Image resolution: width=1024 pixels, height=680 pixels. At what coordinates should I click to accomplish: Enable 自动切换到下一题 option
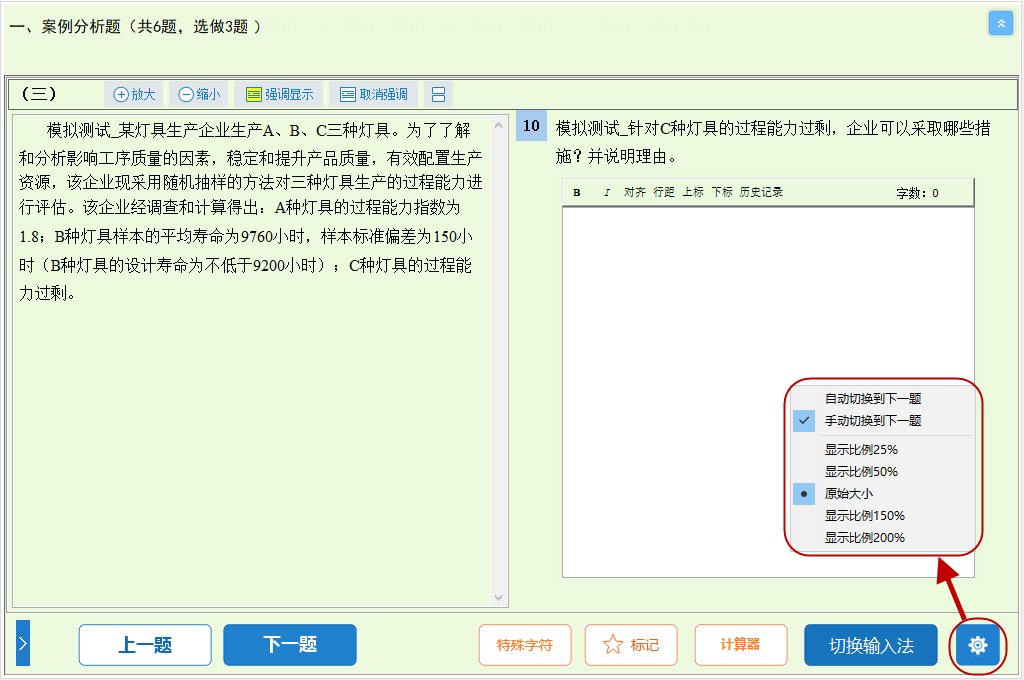872,399
